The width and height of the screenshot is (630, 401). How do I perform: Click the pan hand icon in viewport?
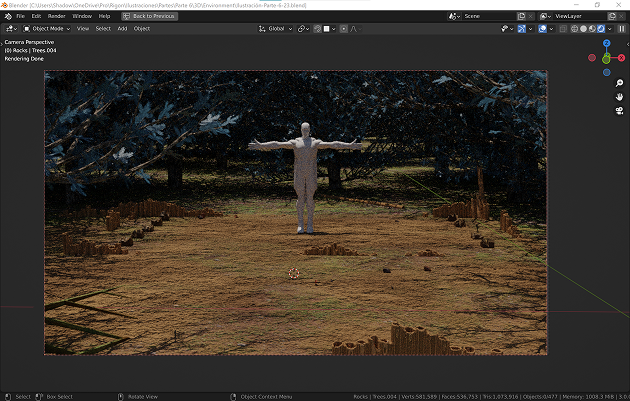coord(619,96)
